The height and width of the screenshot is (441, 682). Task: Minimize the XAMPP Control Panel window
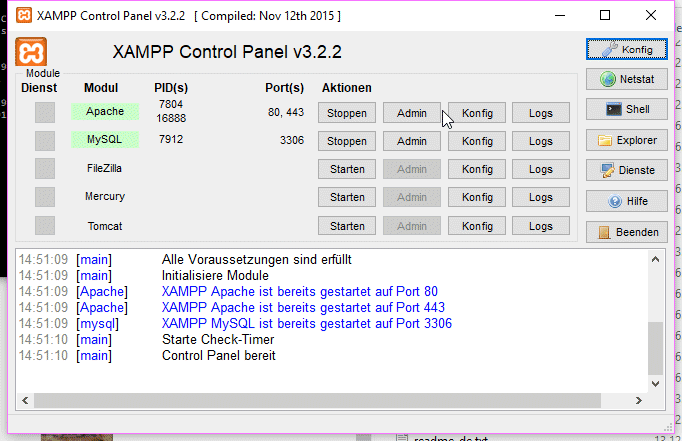[560, 15]
